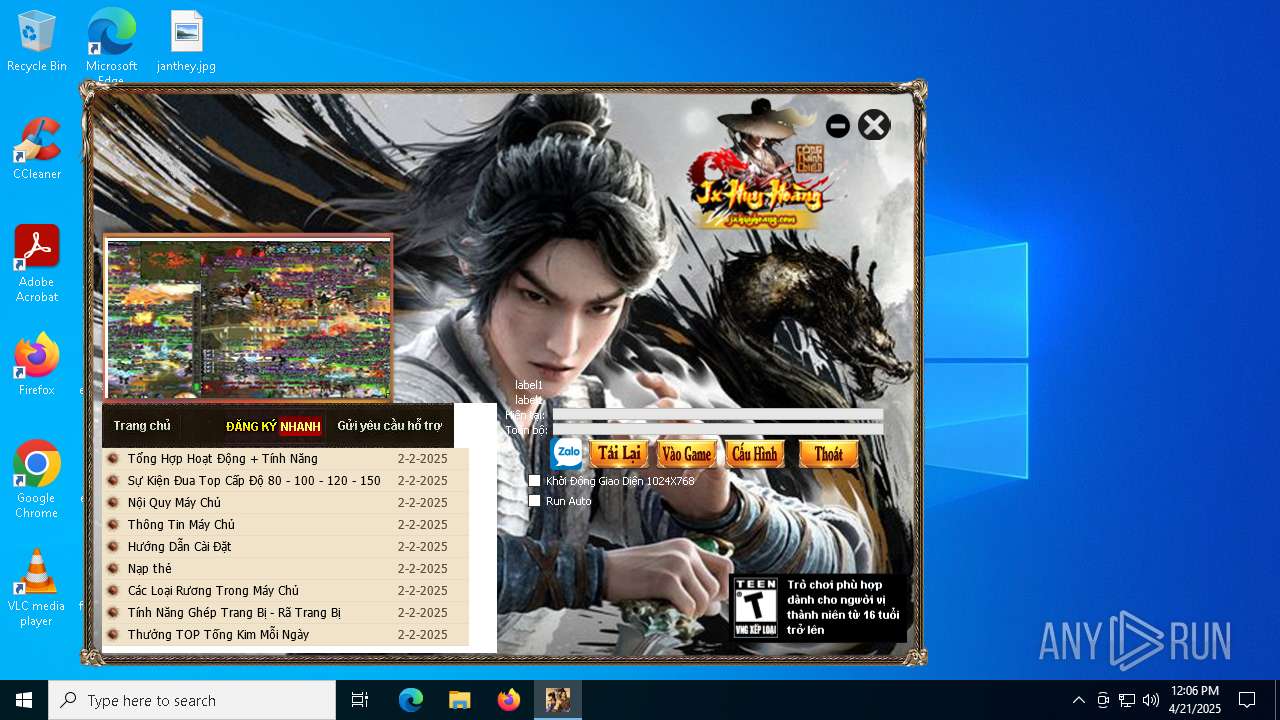Open the Zalo contact icon

click(567, 453)
